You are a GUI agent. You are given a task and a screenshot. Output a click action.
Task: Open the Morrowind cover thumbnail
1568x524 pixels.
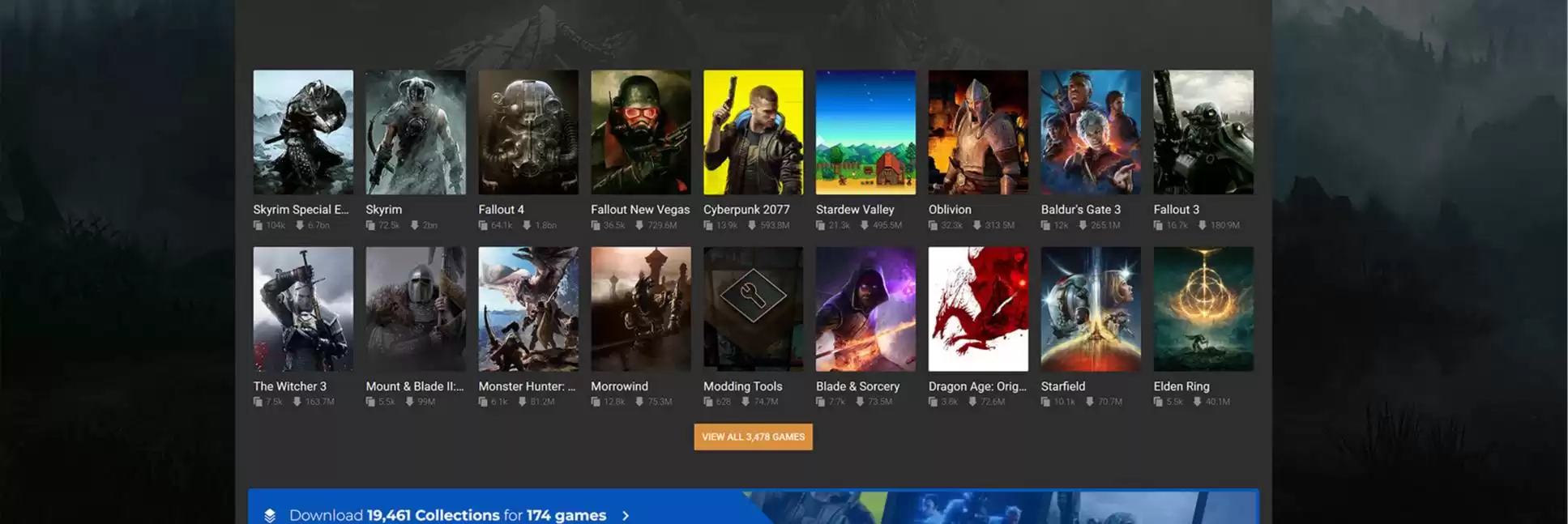pyautogui.click(x=641, y=309)
